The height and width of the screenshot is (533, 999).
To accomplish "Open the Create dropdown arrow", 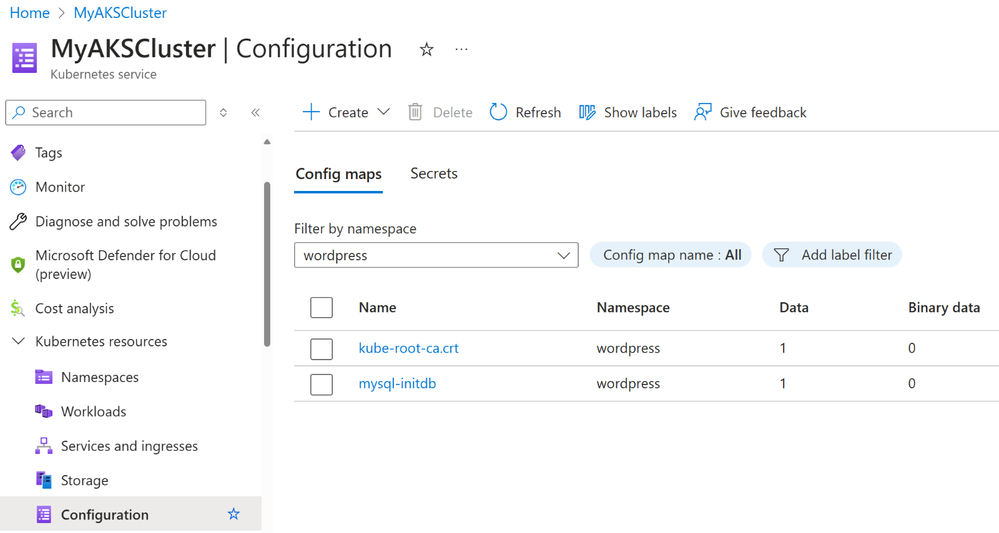I will click(x=383, y=112).
